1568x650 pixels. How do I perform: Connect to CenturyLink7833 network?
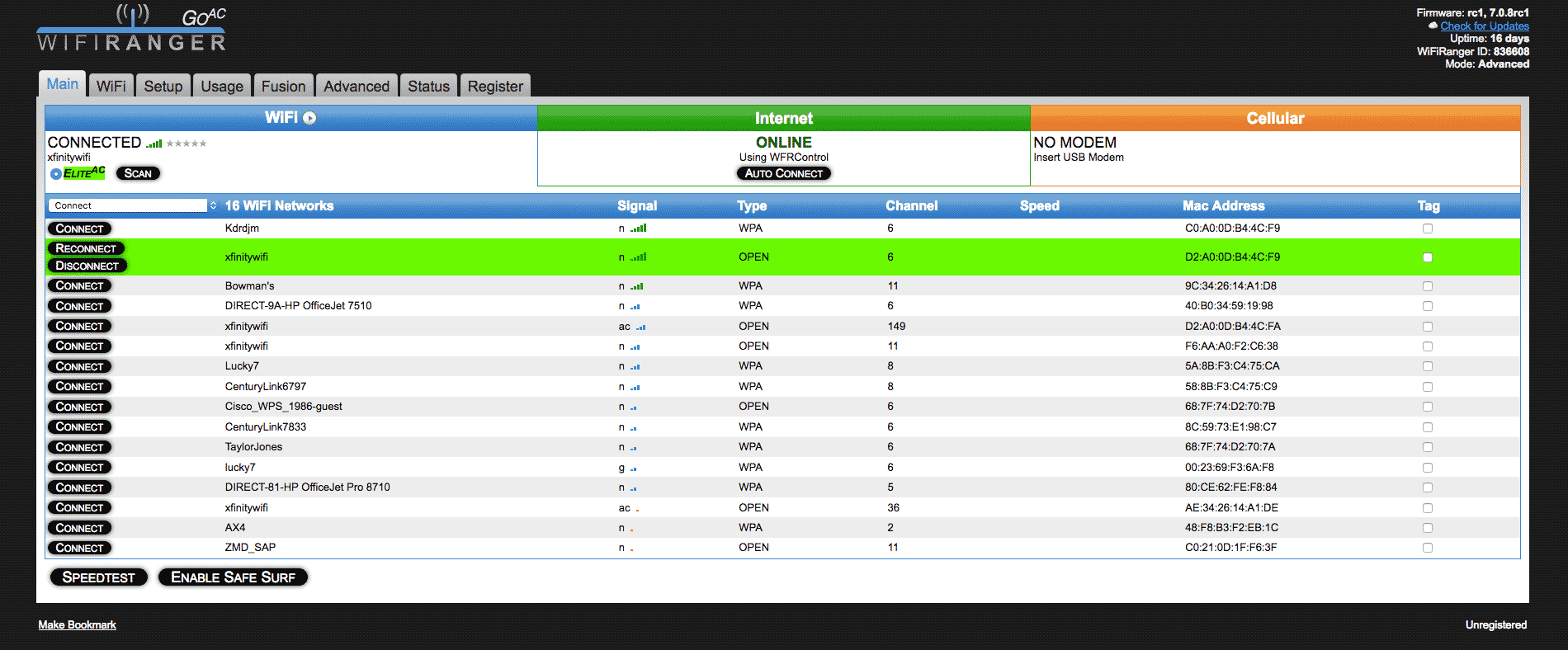(x=79, y=426)
